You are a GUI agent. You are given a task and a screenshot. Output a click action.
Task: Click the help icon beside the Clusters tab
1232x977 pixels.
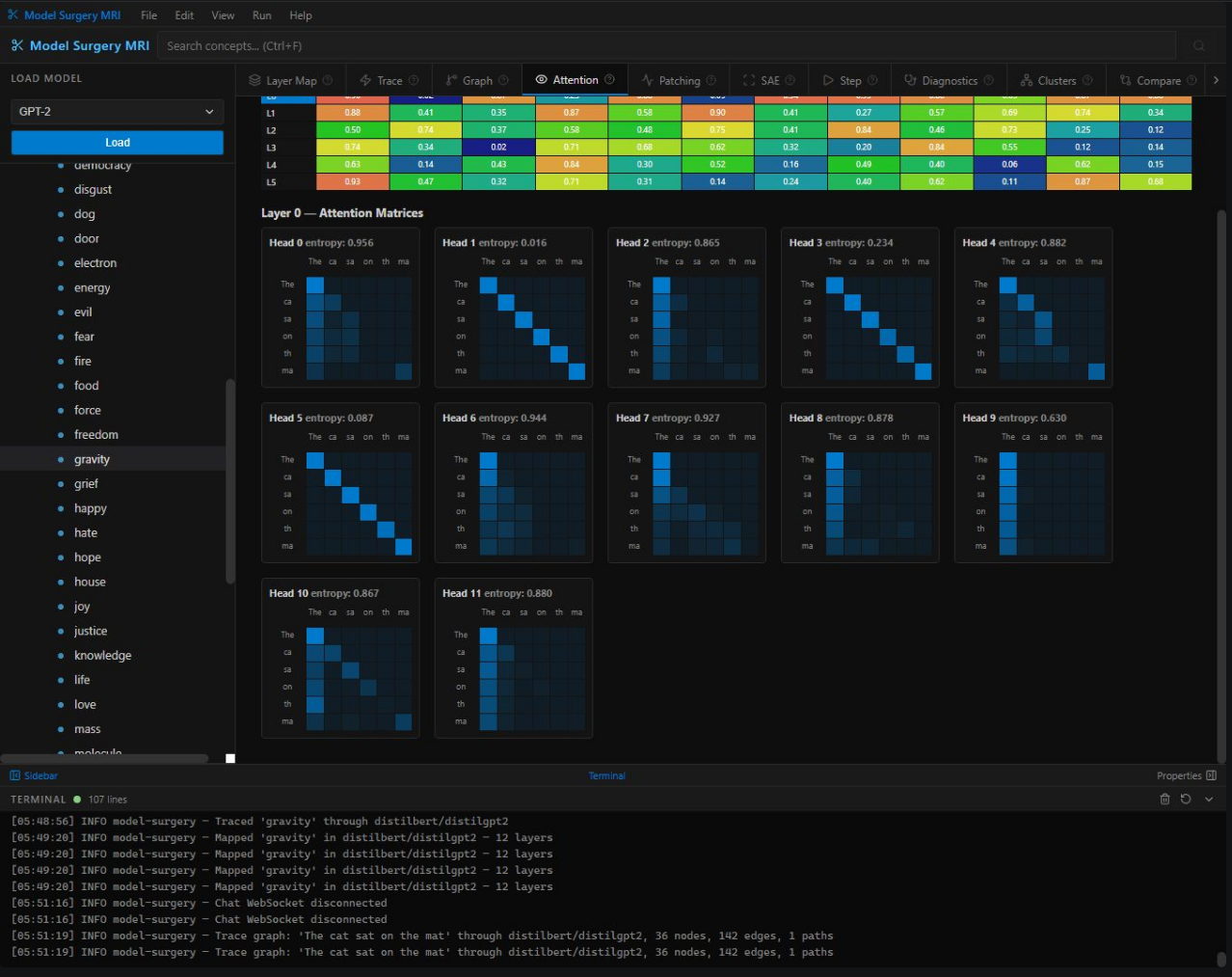1087,81
